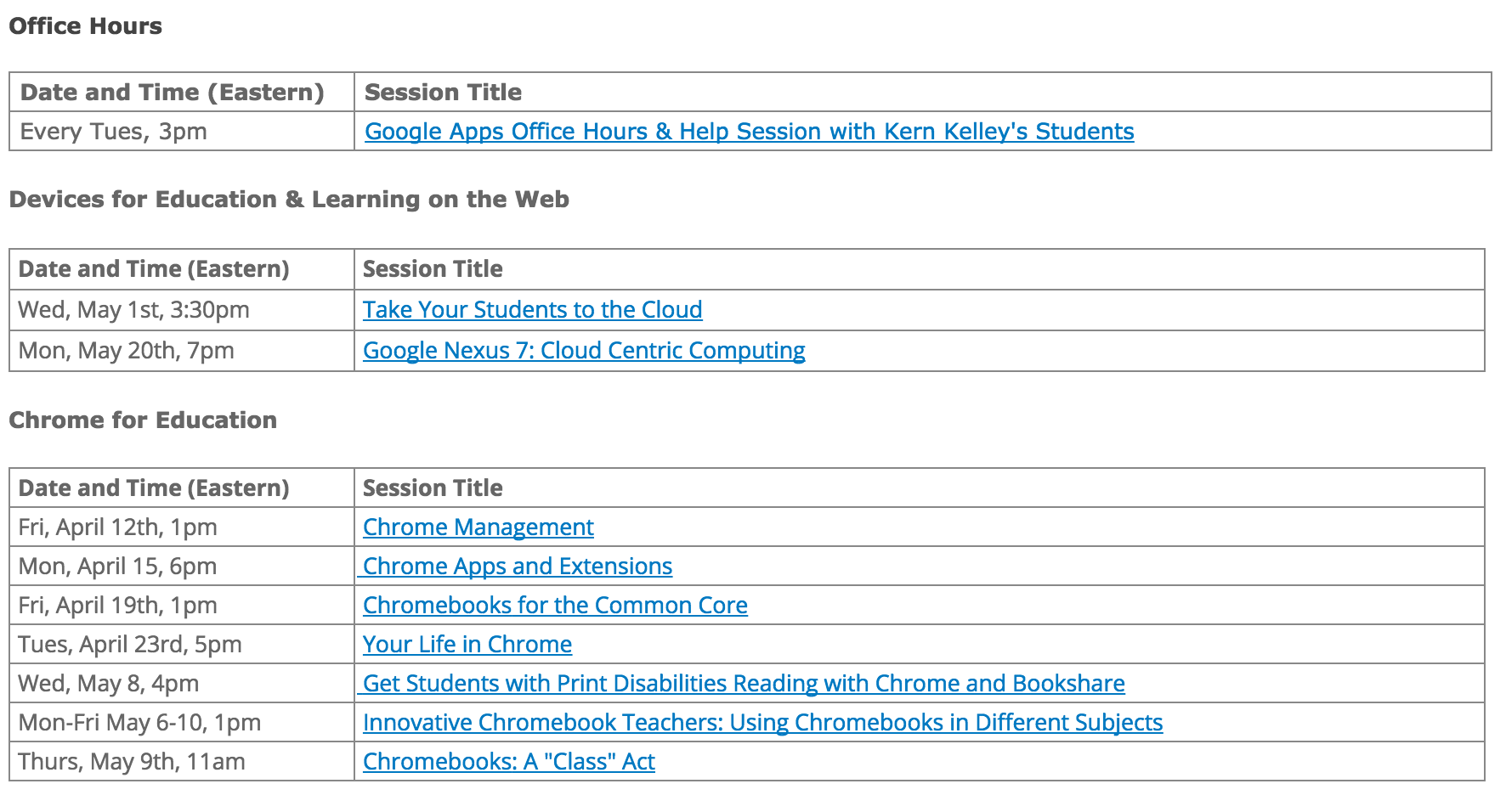
Task: Open Chromebooks for the Common Core link
Action: coord(555,606)
